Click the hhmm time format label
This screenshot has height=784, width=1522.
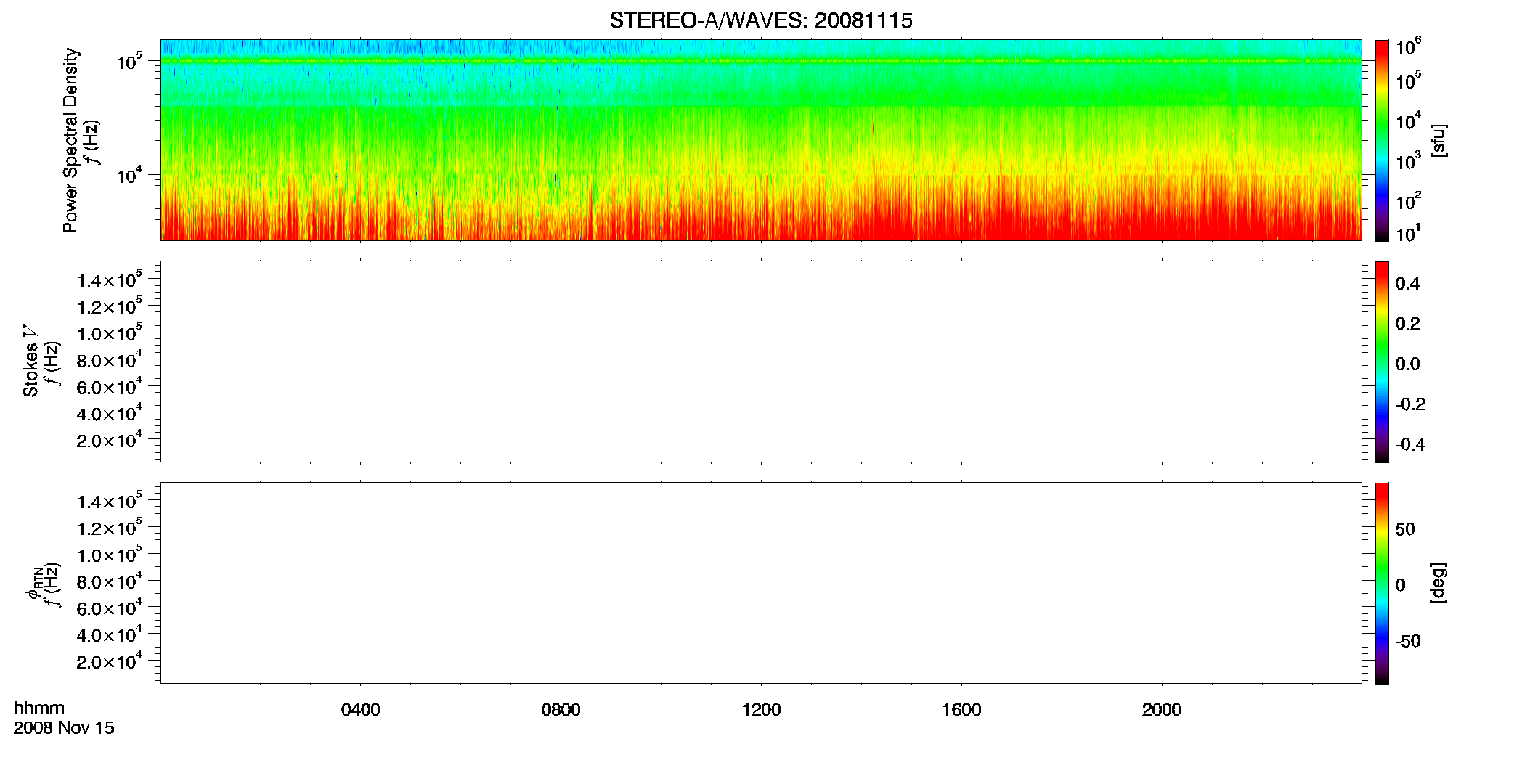39,709
